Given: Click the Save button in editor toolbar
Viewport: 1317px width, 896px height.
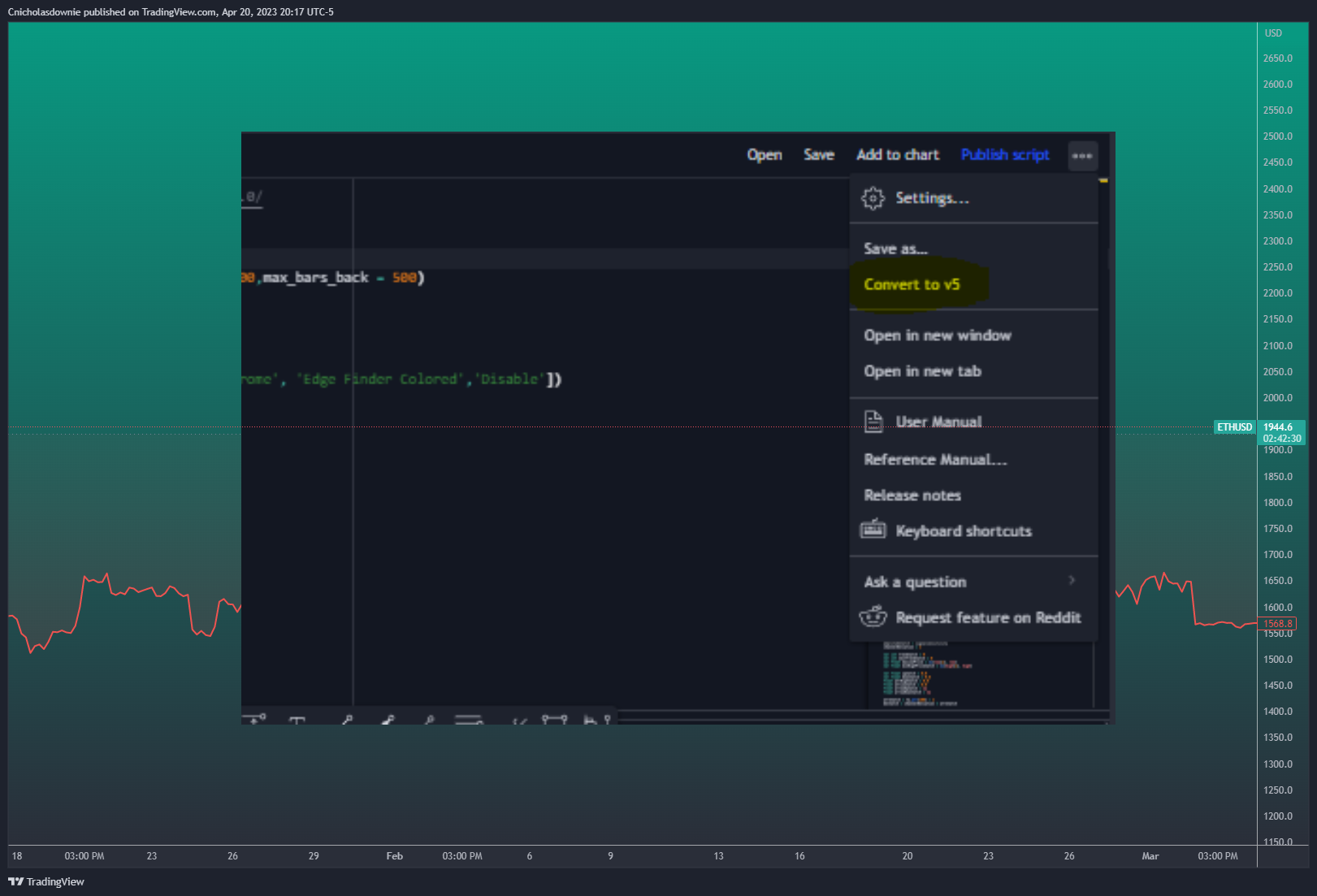Looking at the screenshot, I should click(819, 154).
